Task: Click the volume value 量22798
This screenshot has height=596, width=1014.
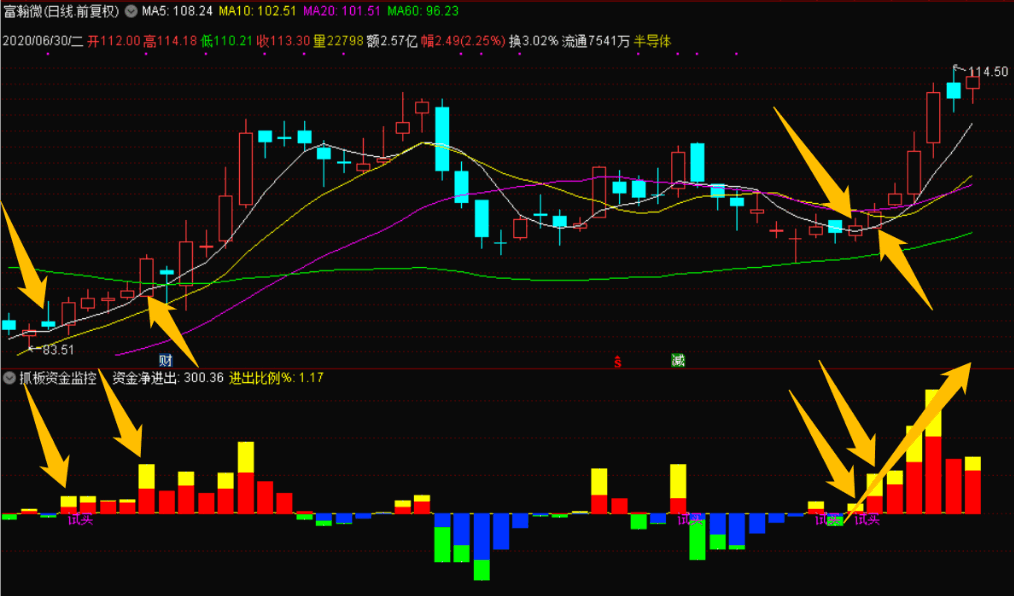Action: coord(338,41)
